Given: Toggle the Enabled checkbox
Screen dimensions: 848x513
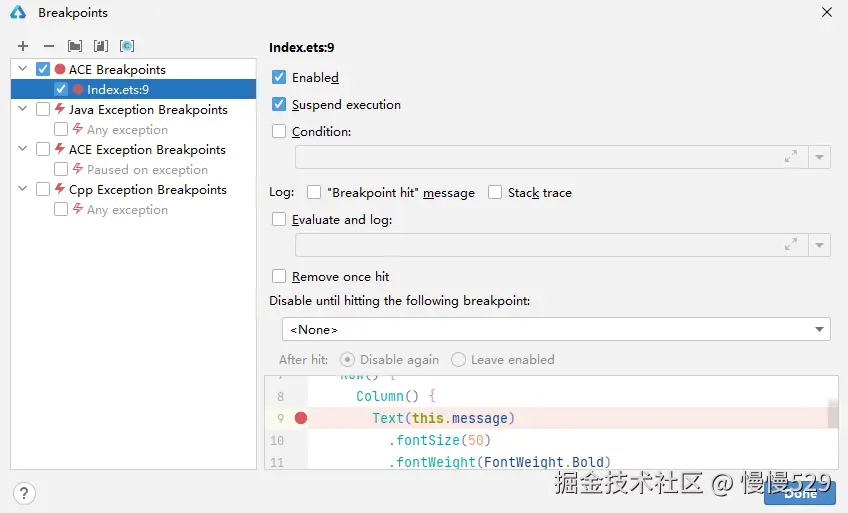Looking at the screenshot, I should 279,77.
